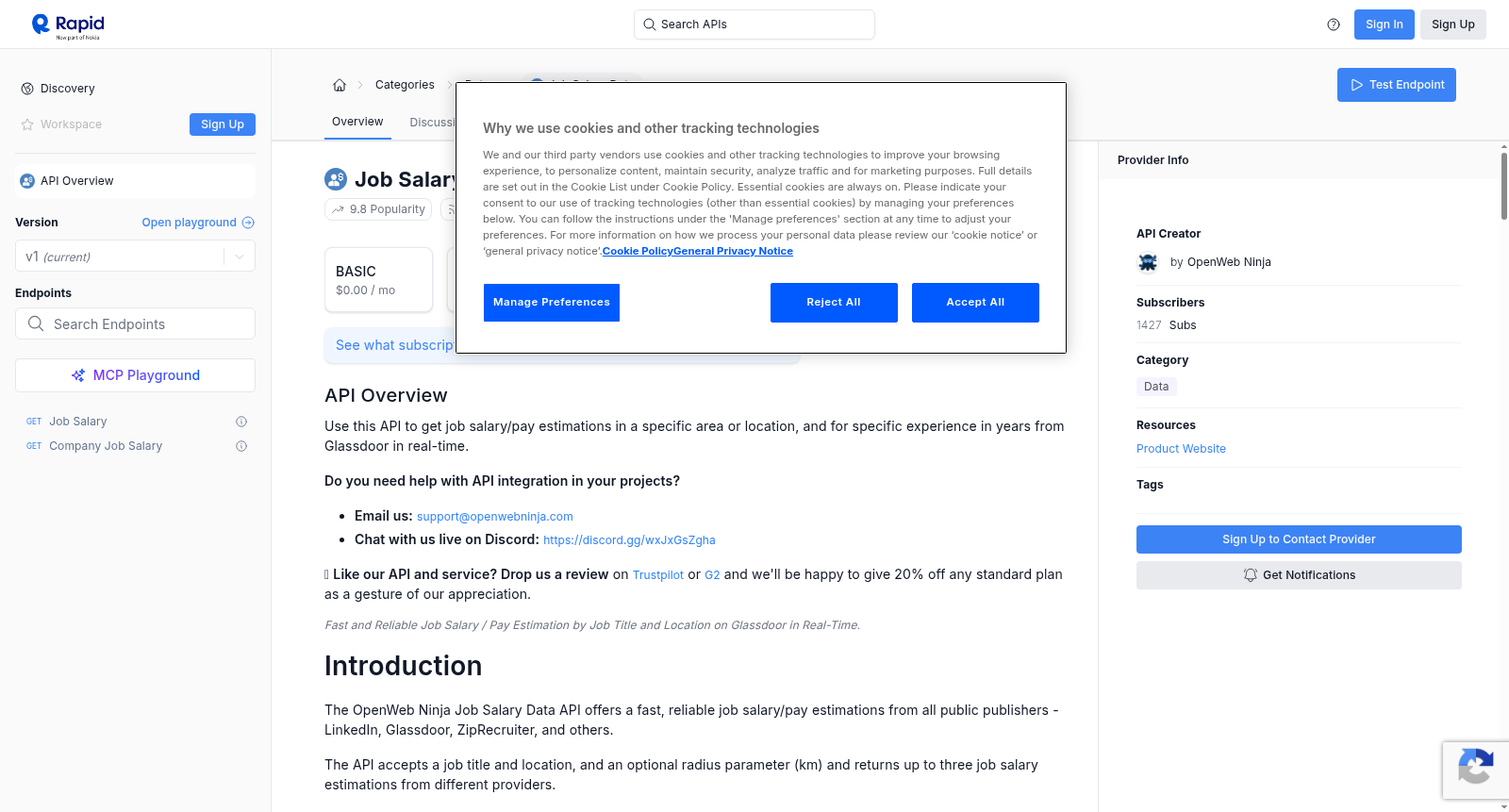The width and height of the screenshot is (1509, 812).
Task: Click the support@openwebninja.com email link
Action: pyautogui.click(x=495, y=517)
